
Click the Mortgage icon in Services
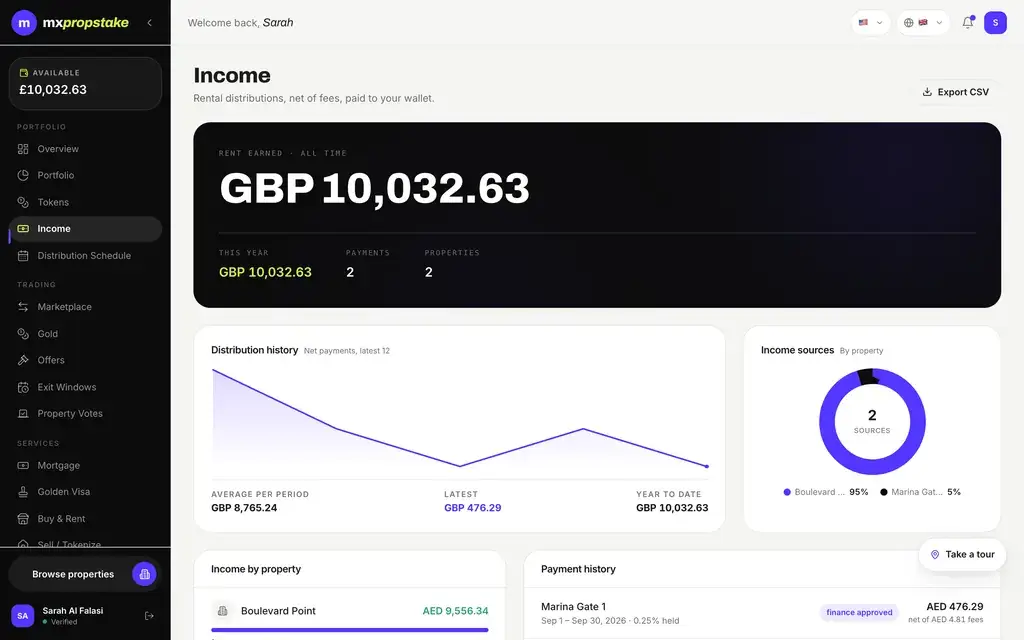(x=23, y=466)
